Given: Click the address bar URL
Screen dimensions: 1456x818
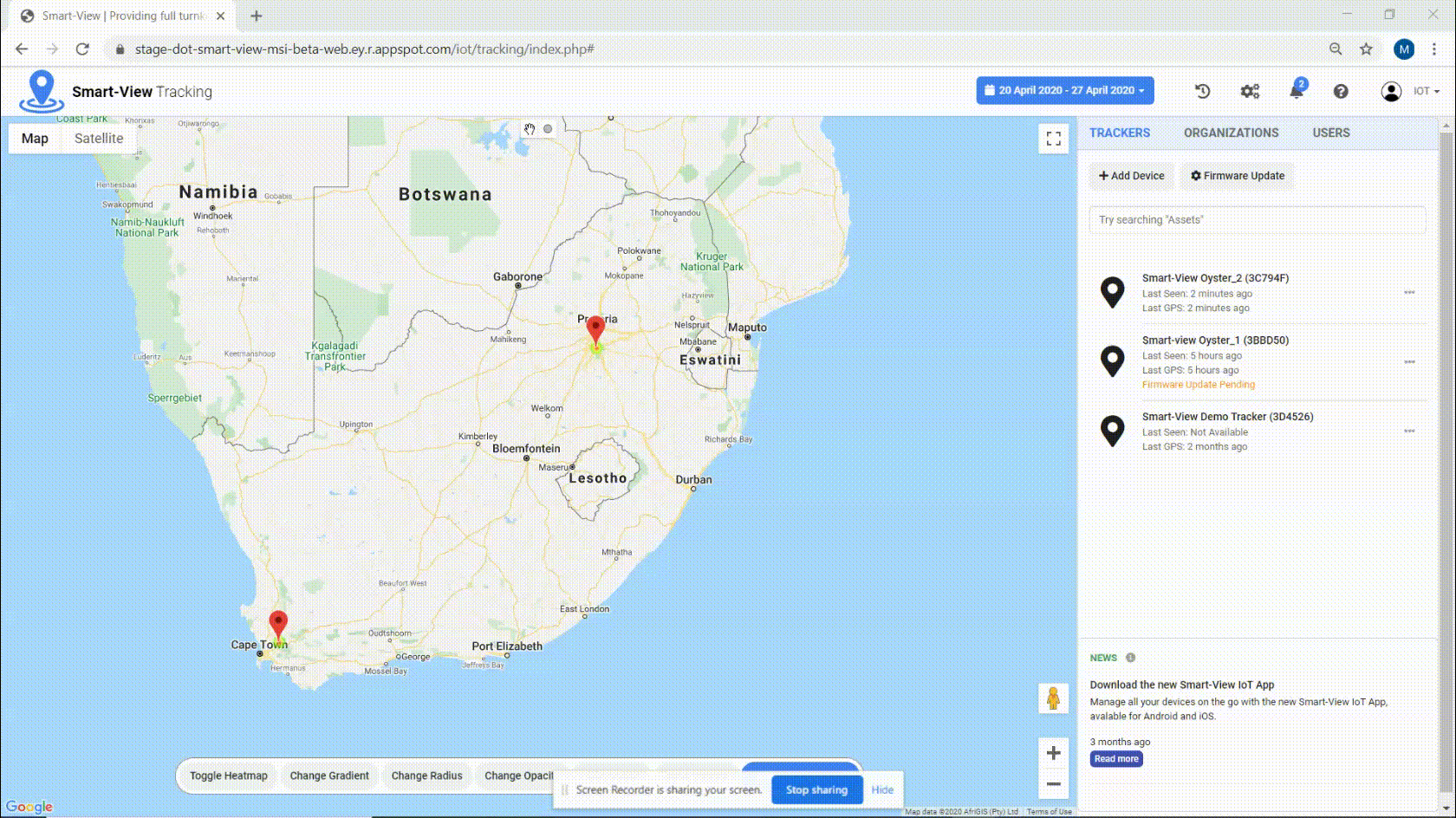Looking at the screenshot, I should click(365, 49).
